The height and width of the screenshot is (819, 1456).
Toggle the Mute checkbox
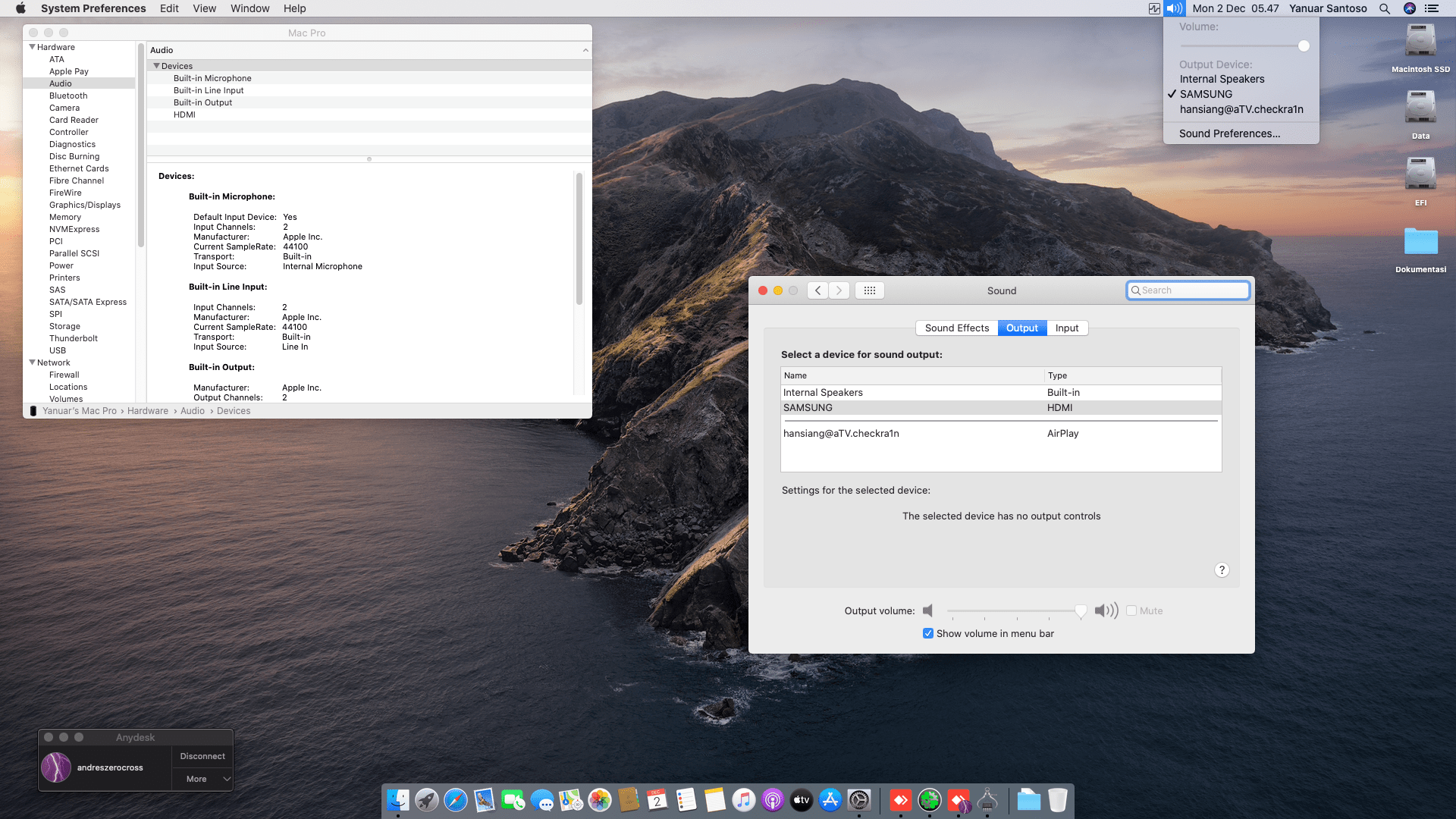pyautogui.click(x=1131, y=610)
